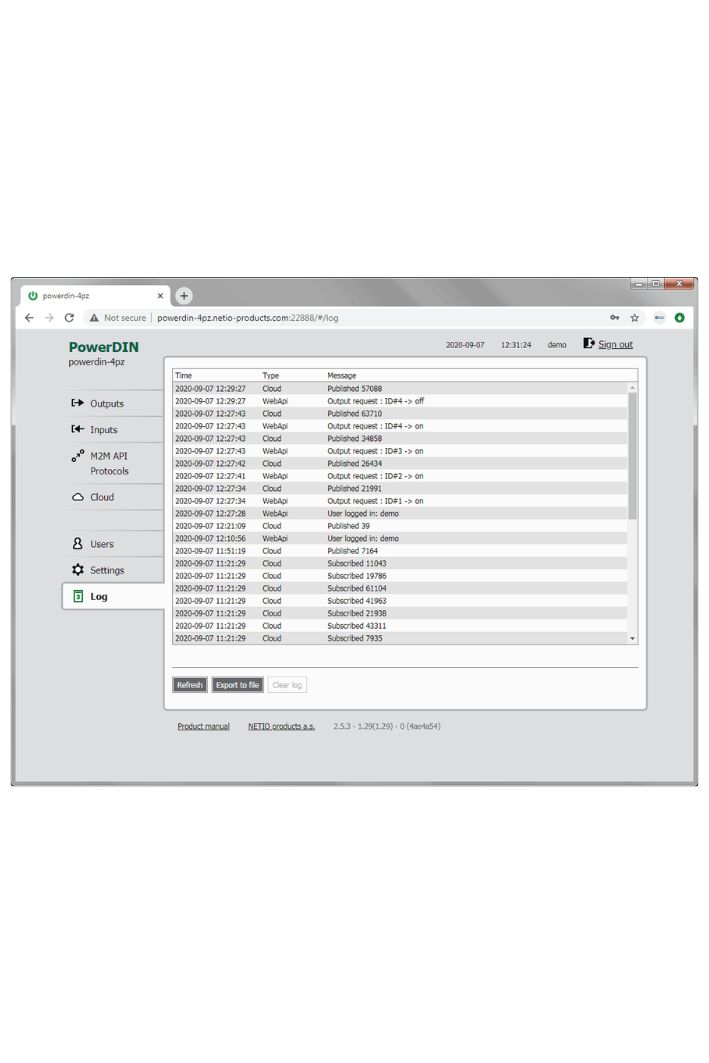Bookmark this page with star icon
Screen dimensions: 709x1063
click(634, 318)
